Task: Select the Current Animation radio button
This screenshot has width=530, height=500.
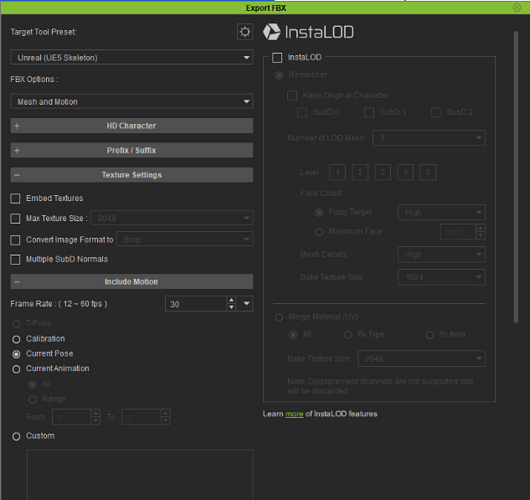Action: coord(16,369)
